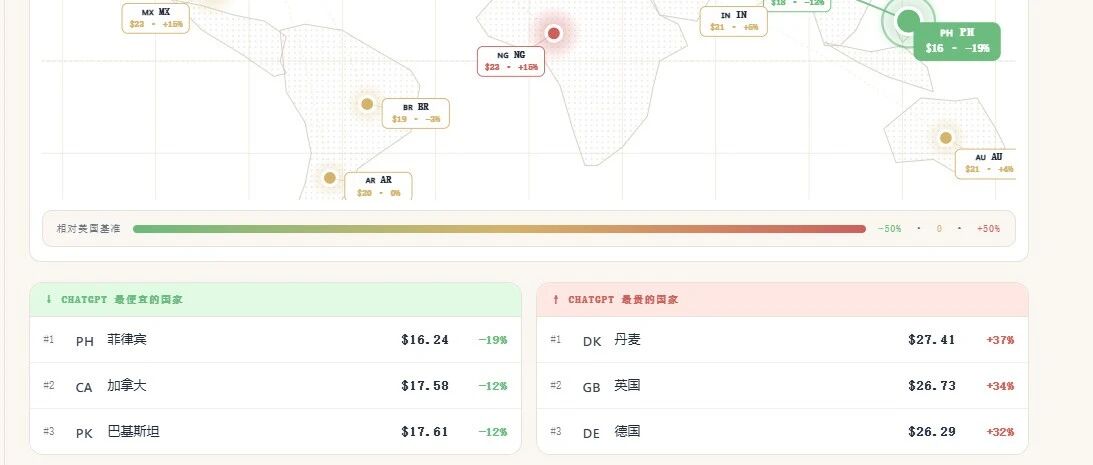Click the GB country code in list
This screenshot has width=1093, height=465.
pos(591,388)
